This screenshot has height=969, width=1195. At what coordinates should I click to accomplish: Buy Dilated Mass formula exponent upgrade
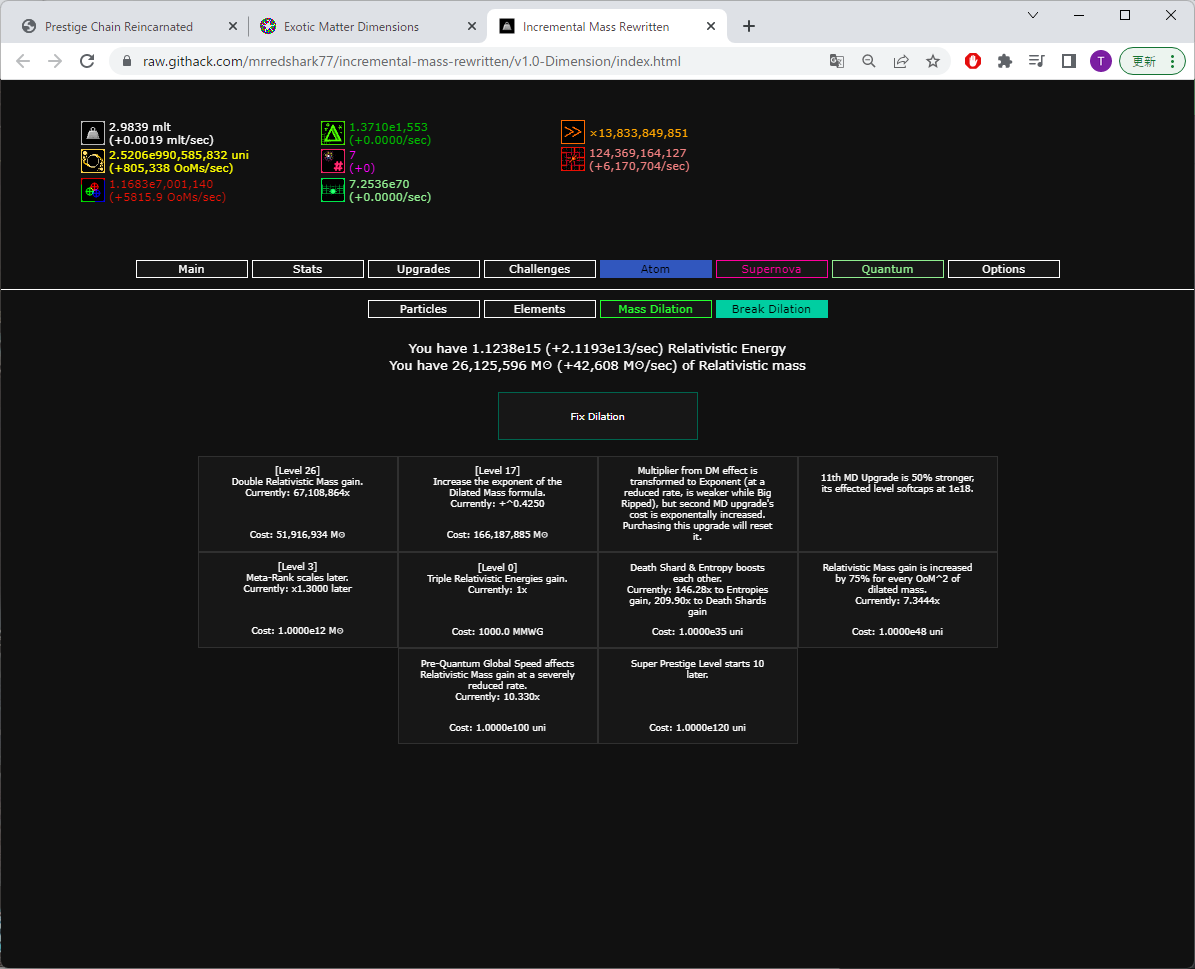point(498,504)
